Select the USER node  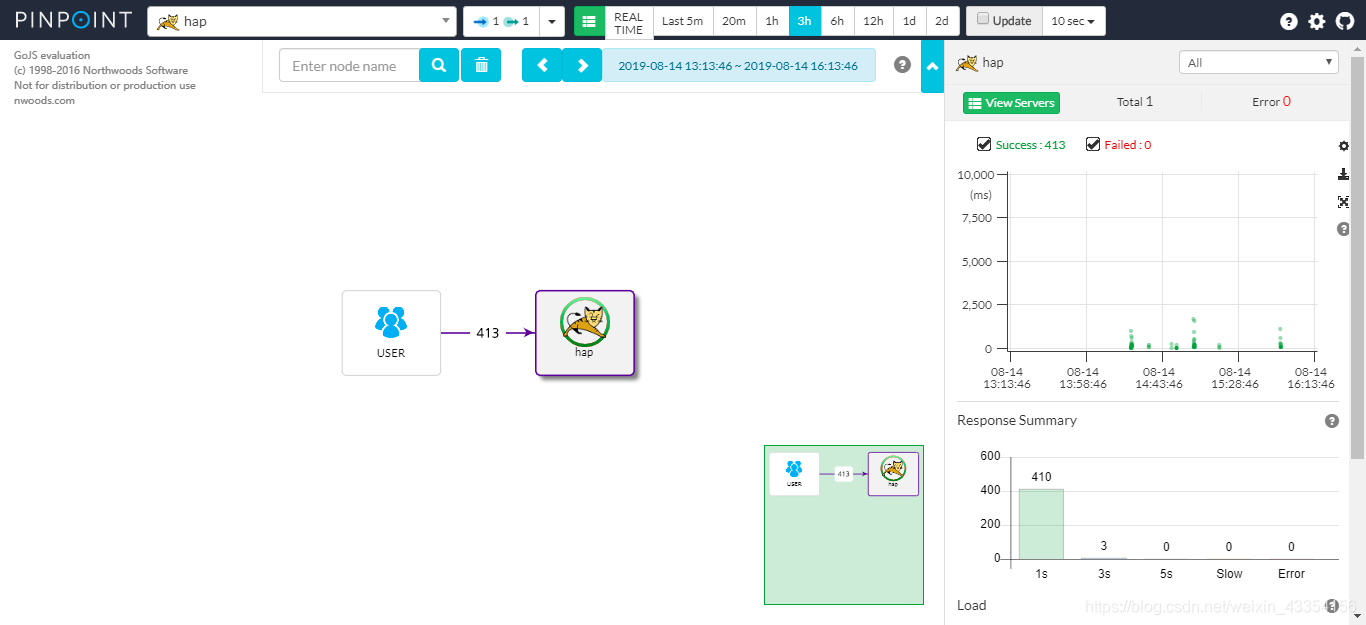click(x=391, y=333)
